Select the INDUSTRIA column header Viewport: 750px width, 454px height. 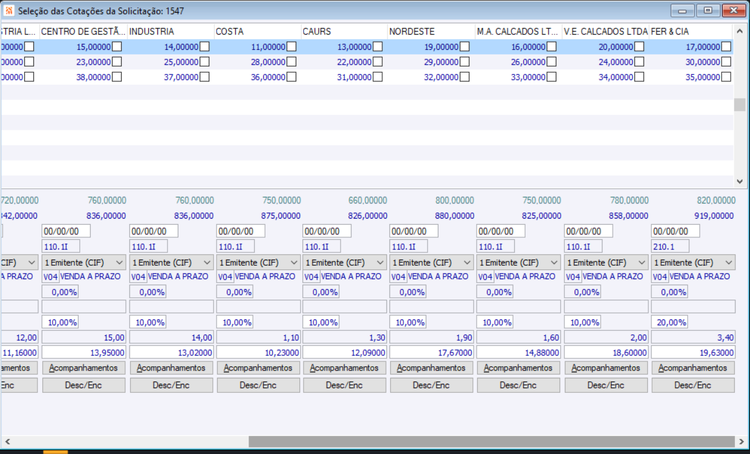pyautogui.click(x=171, y=32)
